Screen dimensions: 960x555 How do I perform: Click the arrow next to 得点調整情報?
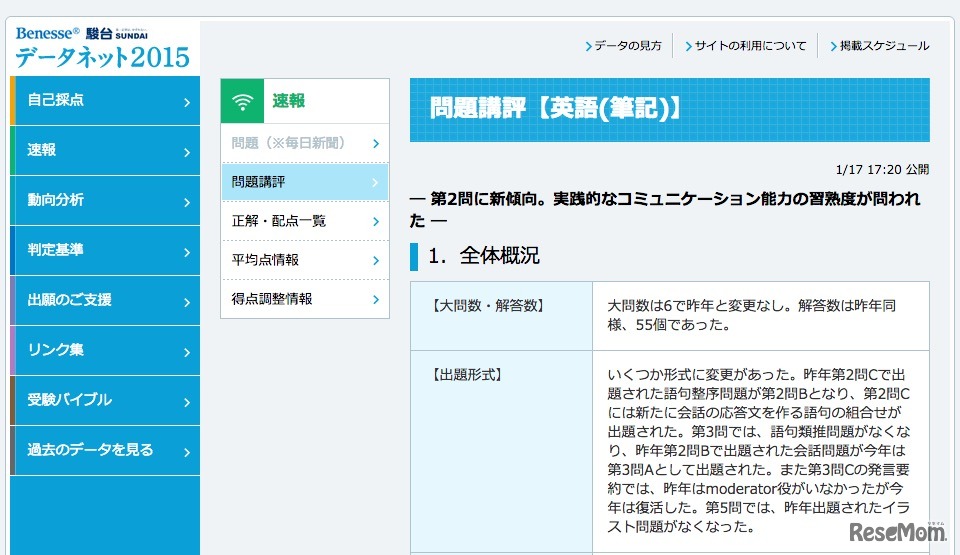(x=376, y=300)
